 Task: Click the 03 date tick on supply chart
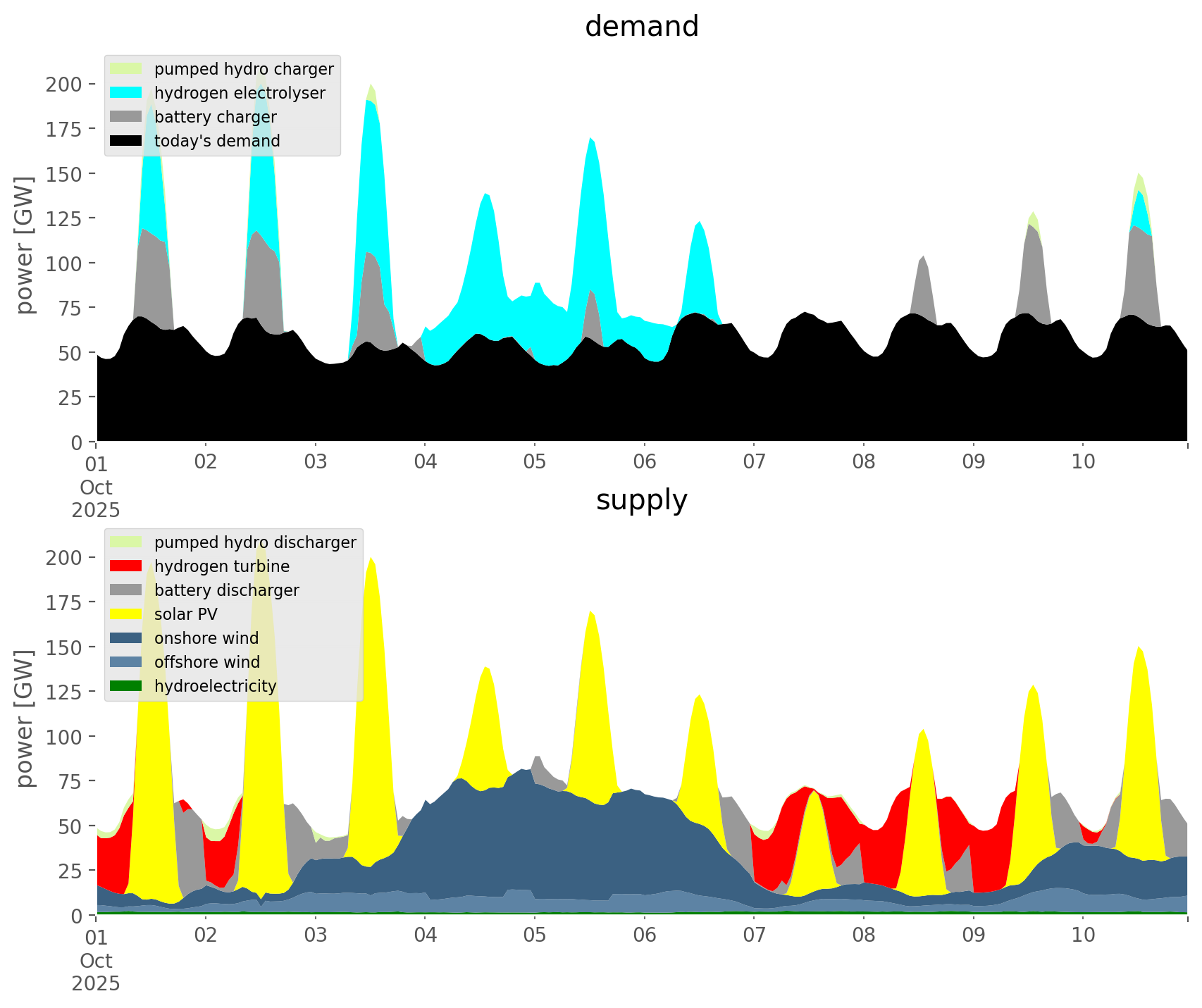click(x=316, y=936)
